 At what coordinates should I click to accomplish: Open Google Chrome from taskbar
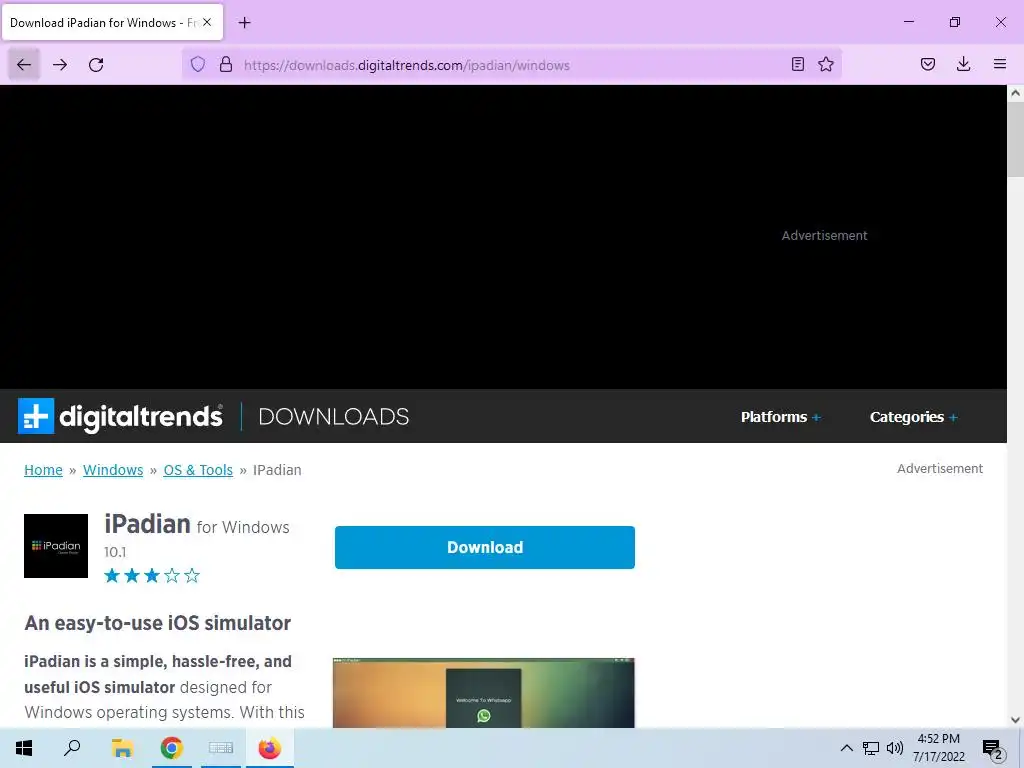tap(172, 748)
